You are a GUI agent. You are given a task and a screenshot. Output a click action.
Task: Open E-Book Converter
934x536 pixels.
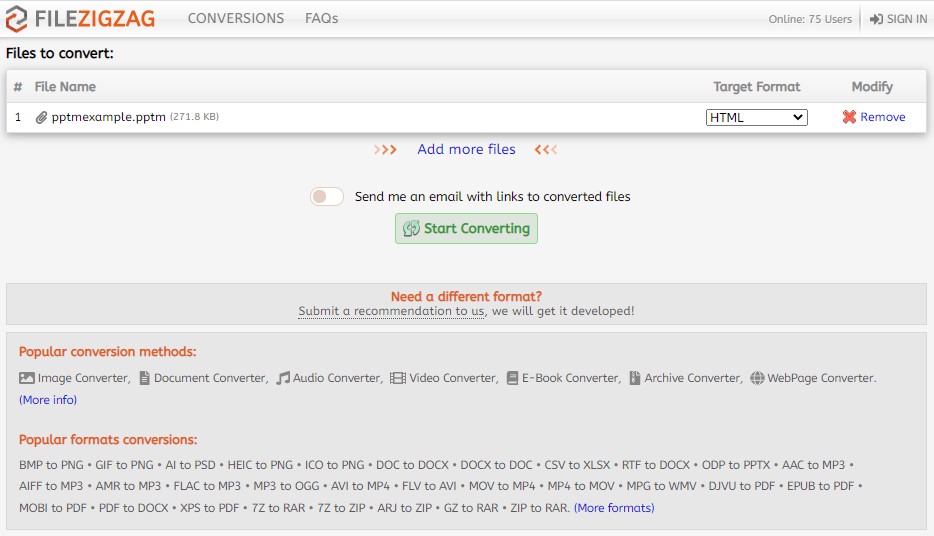click(x=571, y=378)
